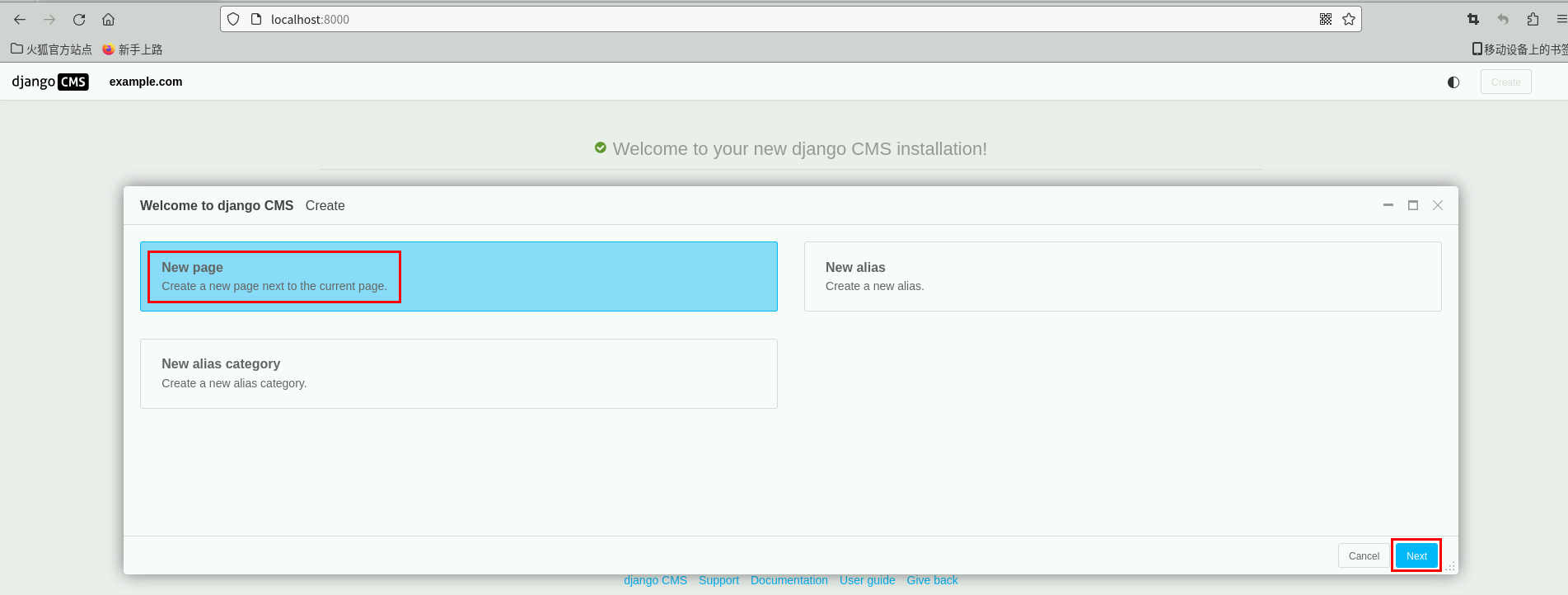Toggle the light/dark color scheme
This screenshot has width=1568, height=595.
pos(1453,82)
